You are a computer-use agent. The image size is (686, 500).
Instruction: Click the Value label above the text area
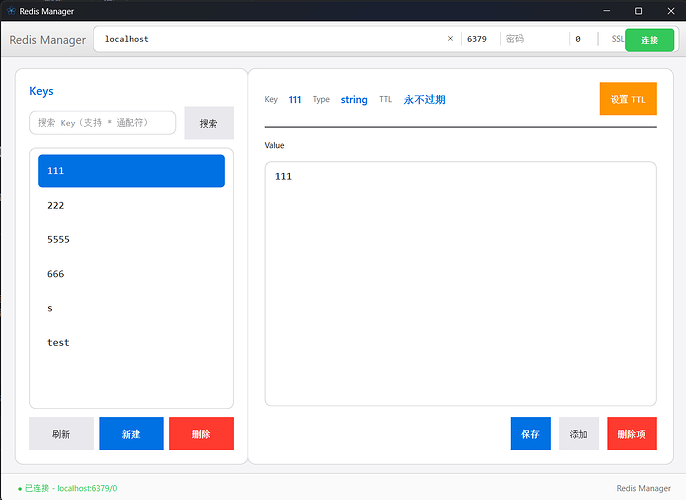tap(274, 145)
